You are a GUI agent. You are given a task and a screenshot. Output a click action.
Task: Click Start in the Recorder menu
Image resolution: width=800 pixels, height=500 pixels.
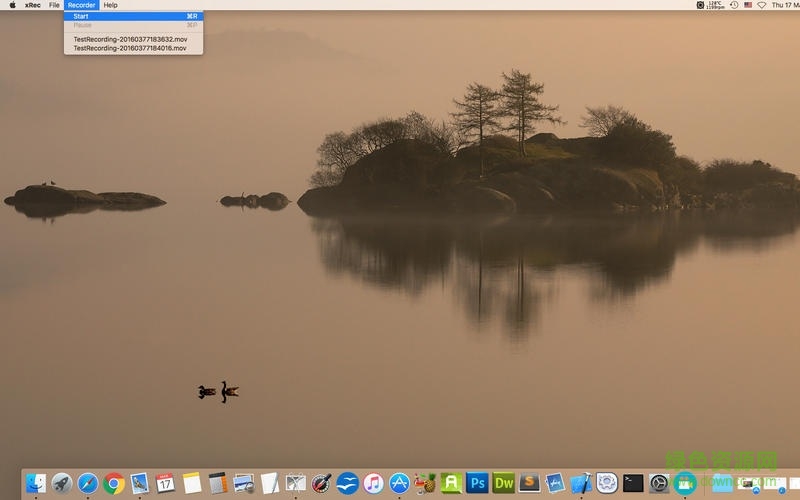pyautogui.click(x=82, y=16)
